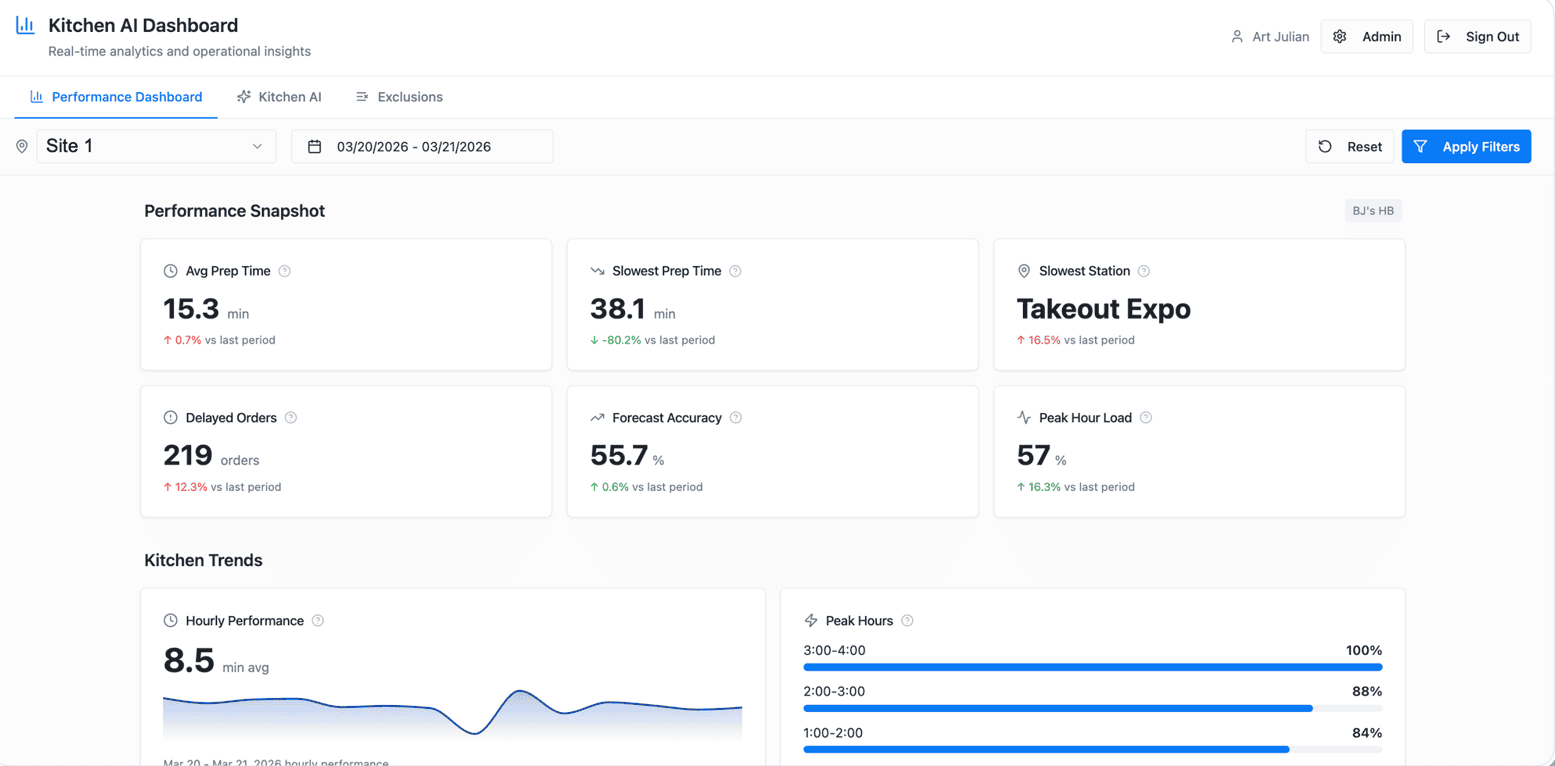Click the user profile icon beside Art Julian
Screen dimensions: 1555x766
[1237, 37]
